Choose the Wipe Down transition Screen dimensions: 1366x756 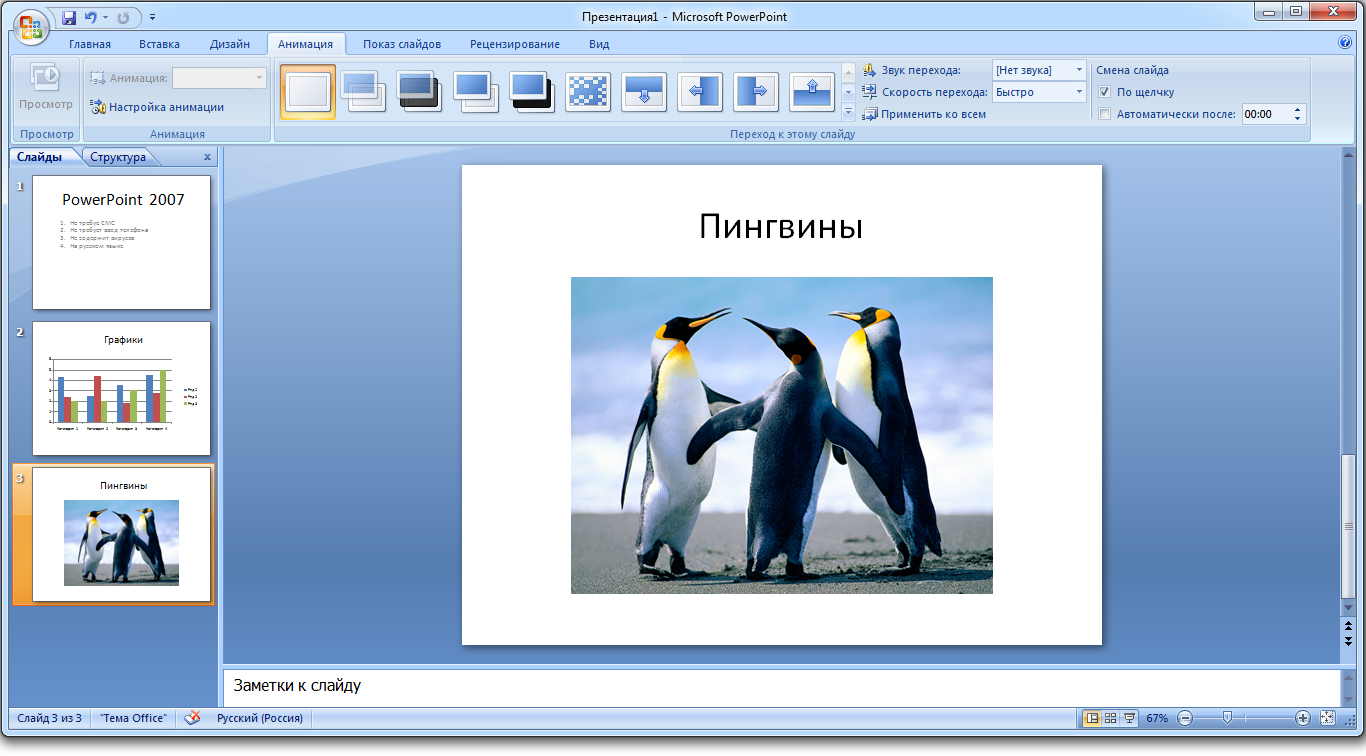[644, 92]
